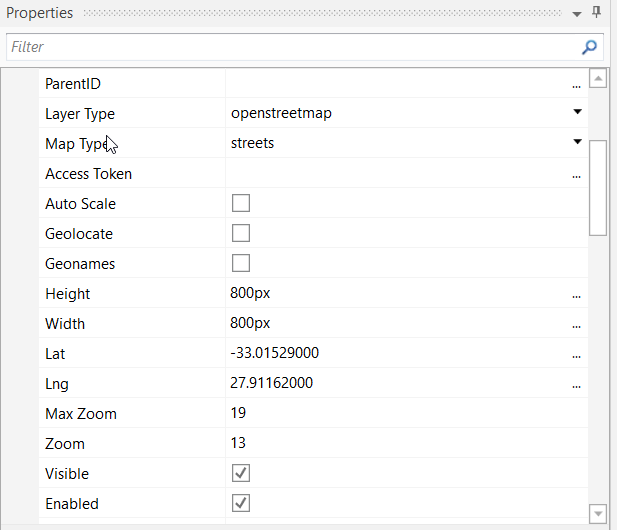617x530 pixels.
Task: Click the scrollbar up arrow
Action: (598, 78)
